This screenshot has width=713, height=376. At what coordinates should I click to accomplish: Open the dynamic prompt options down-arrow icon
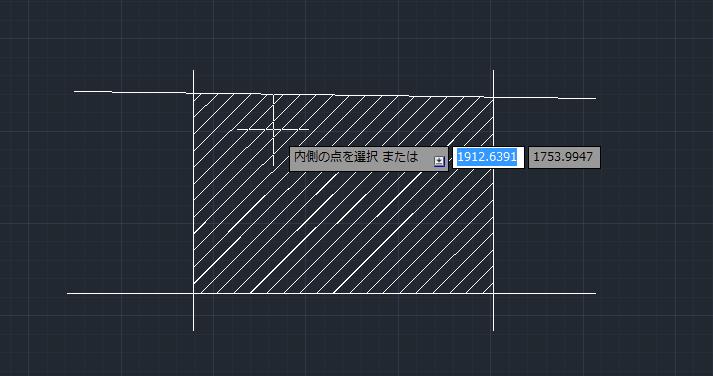point(439,161)
